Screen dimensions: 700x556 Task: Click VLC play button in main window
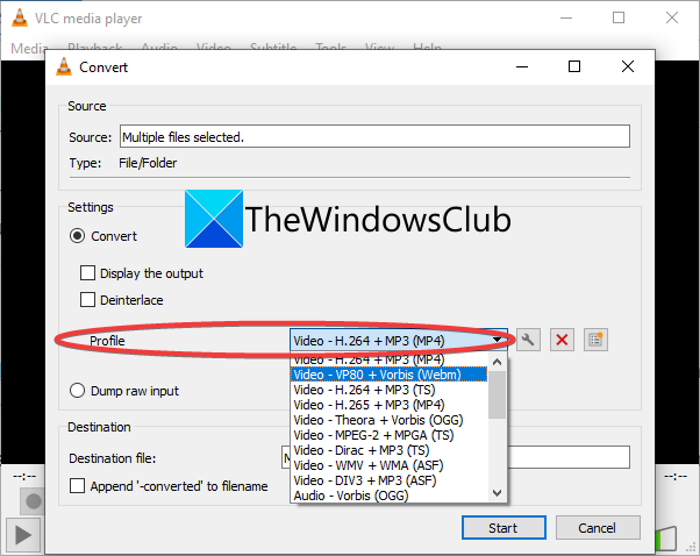pyautogui.click(x=23, y=535)
